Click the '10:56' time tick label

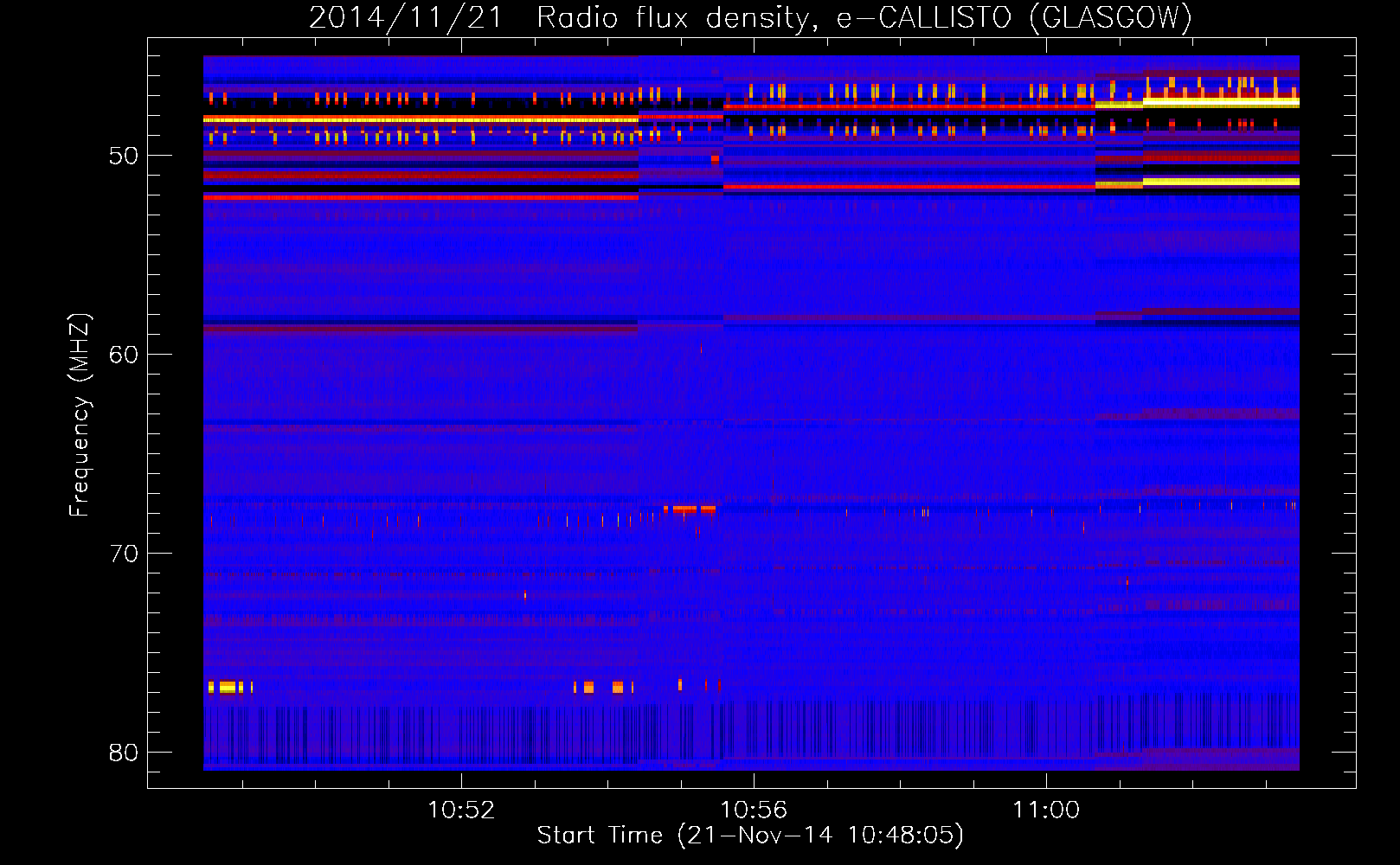tap(754, 811)
